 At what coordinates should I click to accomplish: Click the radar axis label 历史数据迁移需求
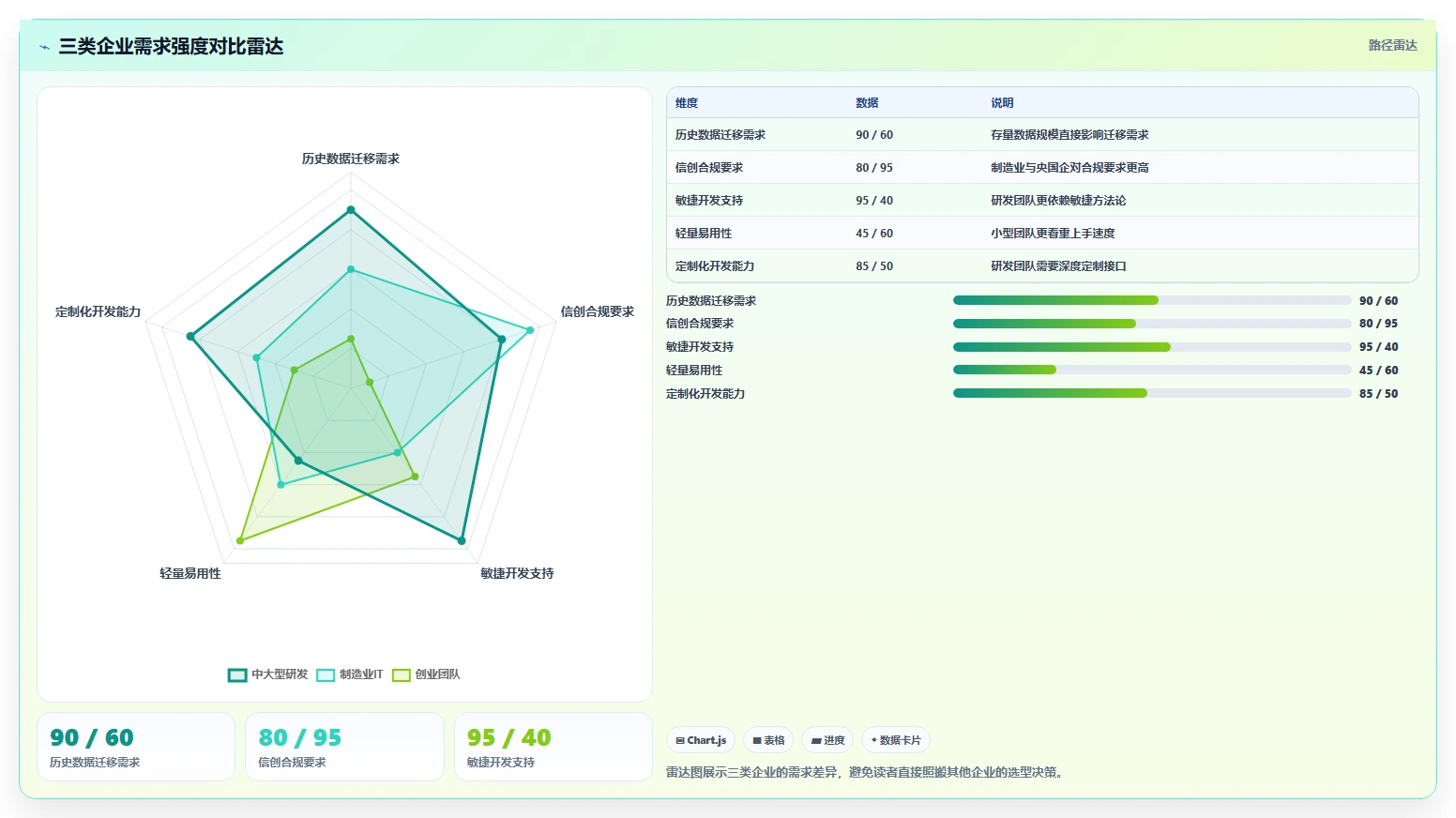351,159
